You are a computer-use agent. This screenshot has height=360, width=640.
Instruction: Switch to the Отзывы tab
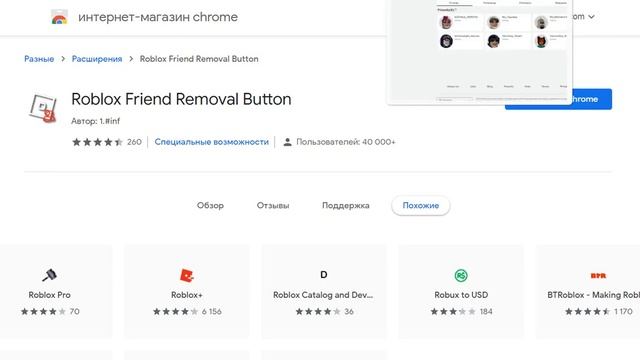[273, 205]
